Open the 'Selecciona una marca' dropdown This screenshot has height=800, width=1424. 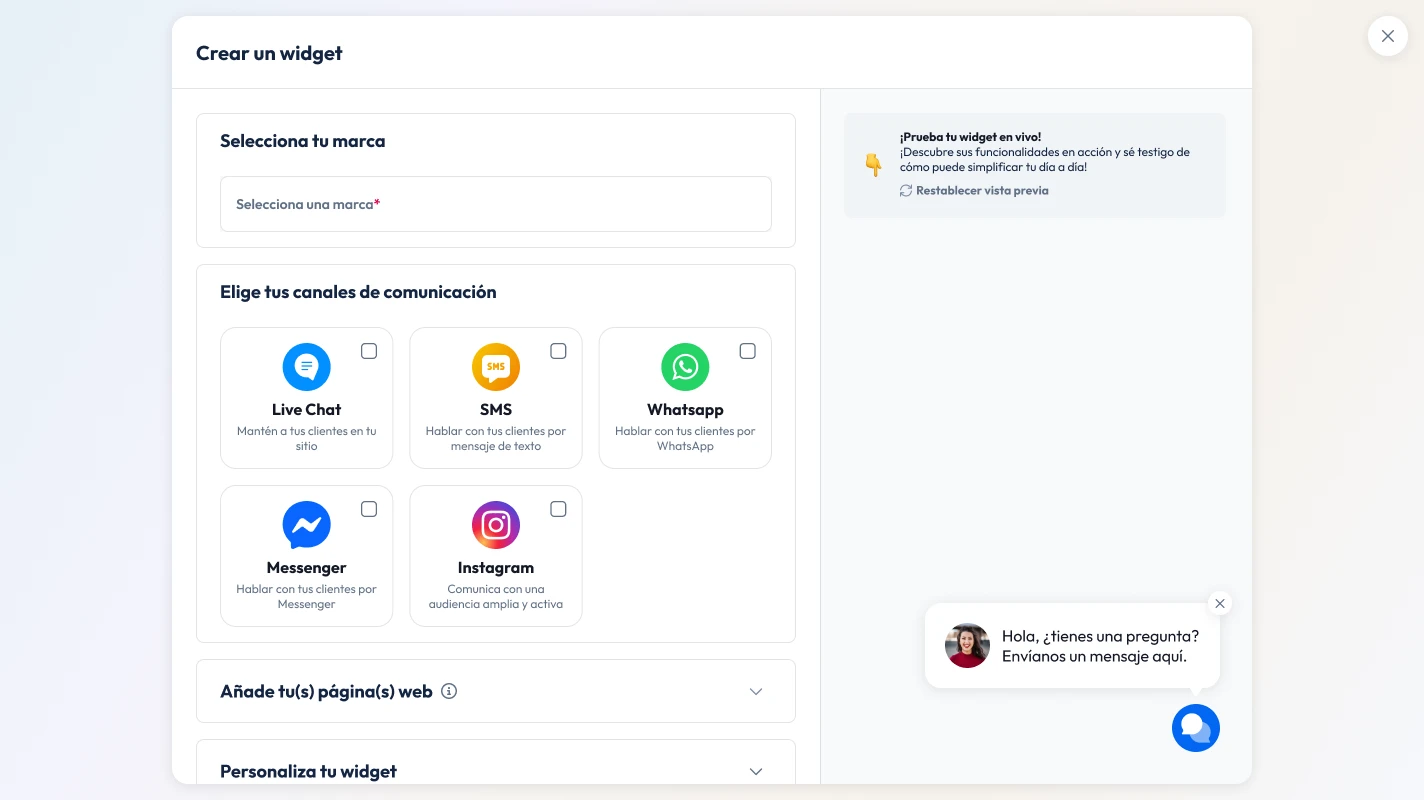(496, 204)
